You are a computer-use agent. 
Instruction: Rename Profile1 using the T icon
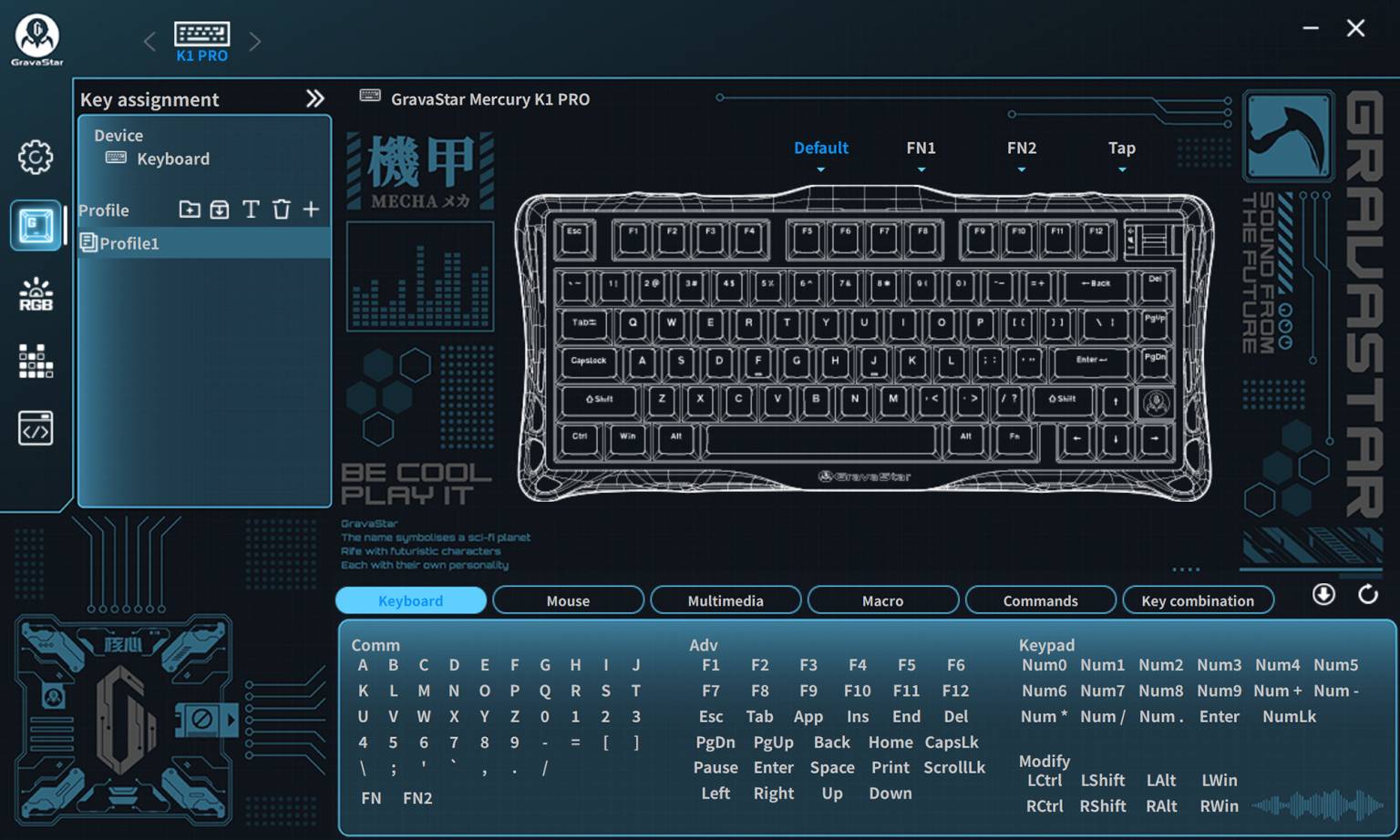point(250,210)
